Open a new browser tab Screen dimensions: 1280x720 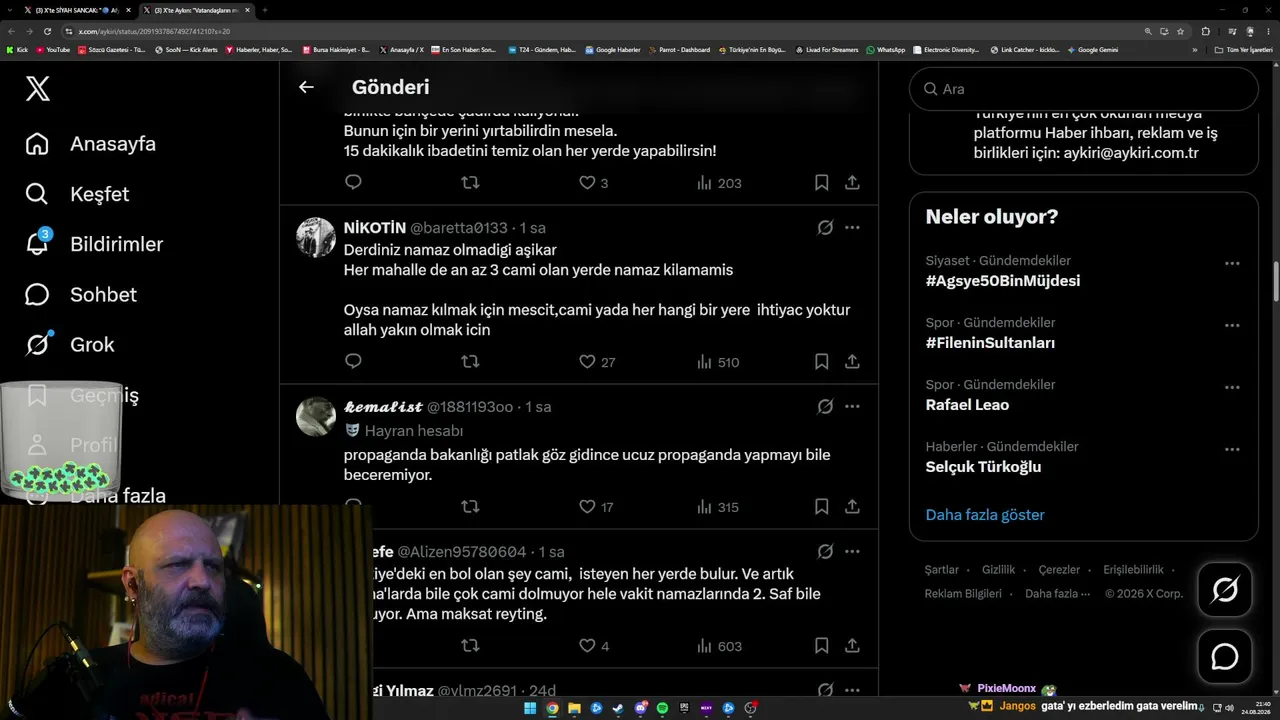pos(264,10)
